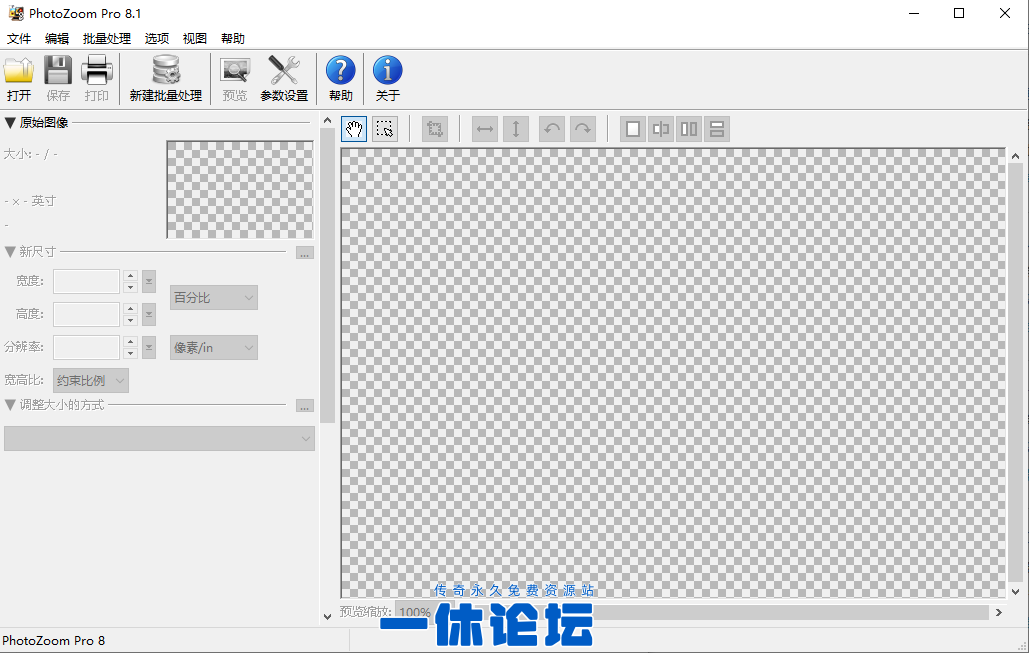Open the 编辑 menu

click(x=57, y=39)
